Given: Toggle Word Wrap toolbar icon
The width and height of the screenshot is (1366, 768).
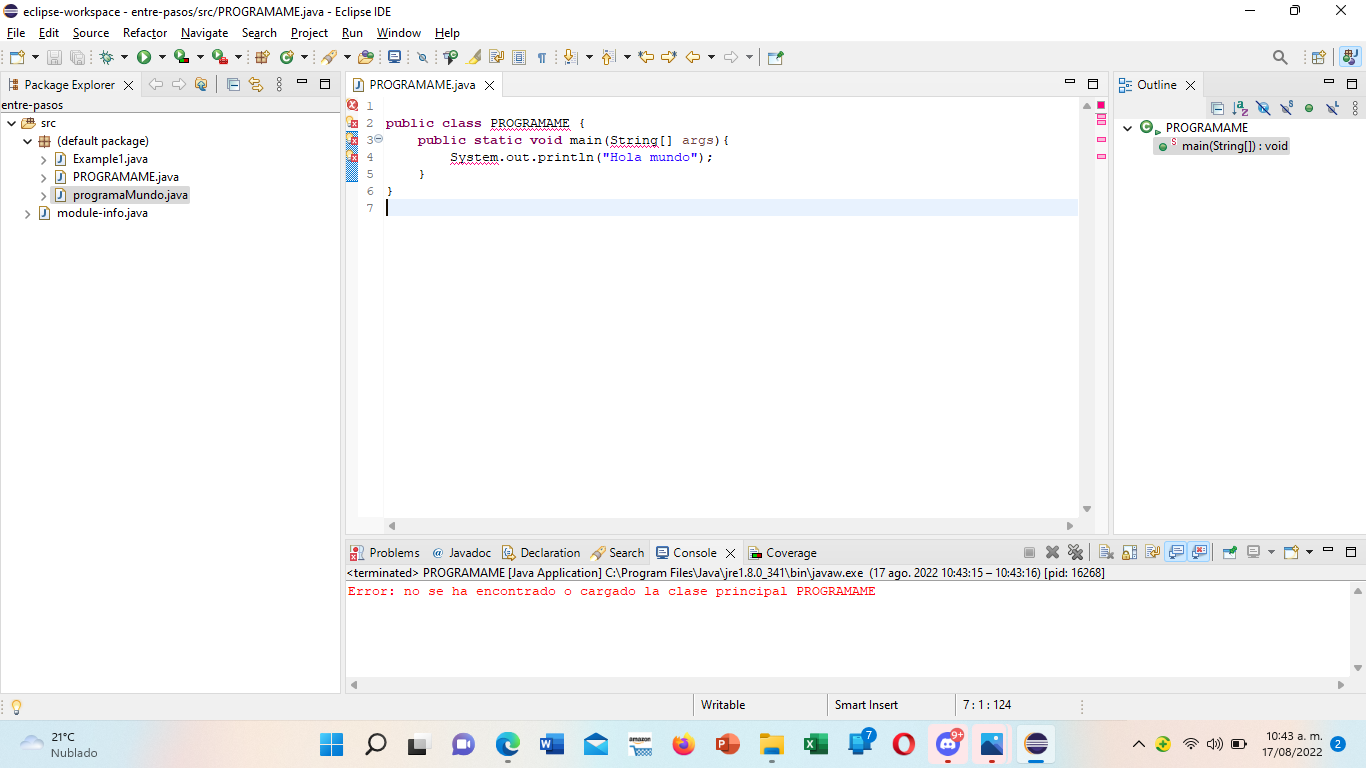Looking at the screenshot, I should tap(496, 57).
